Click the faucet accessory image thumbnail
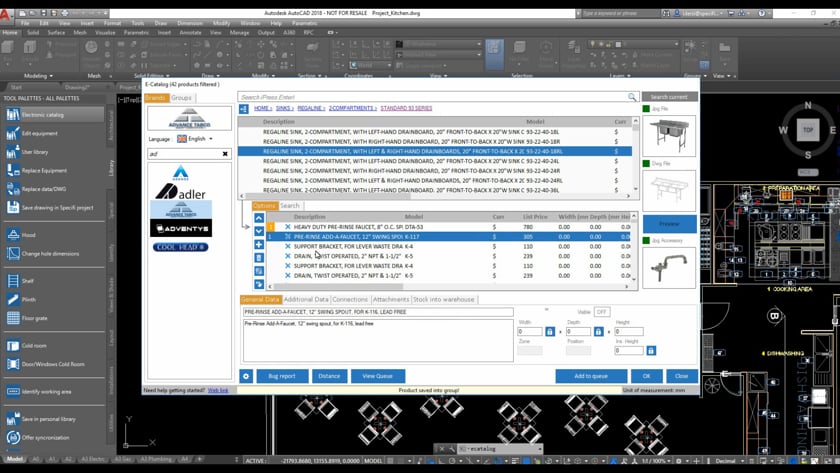Screen dimensions: 840x473 coord(669,268)
